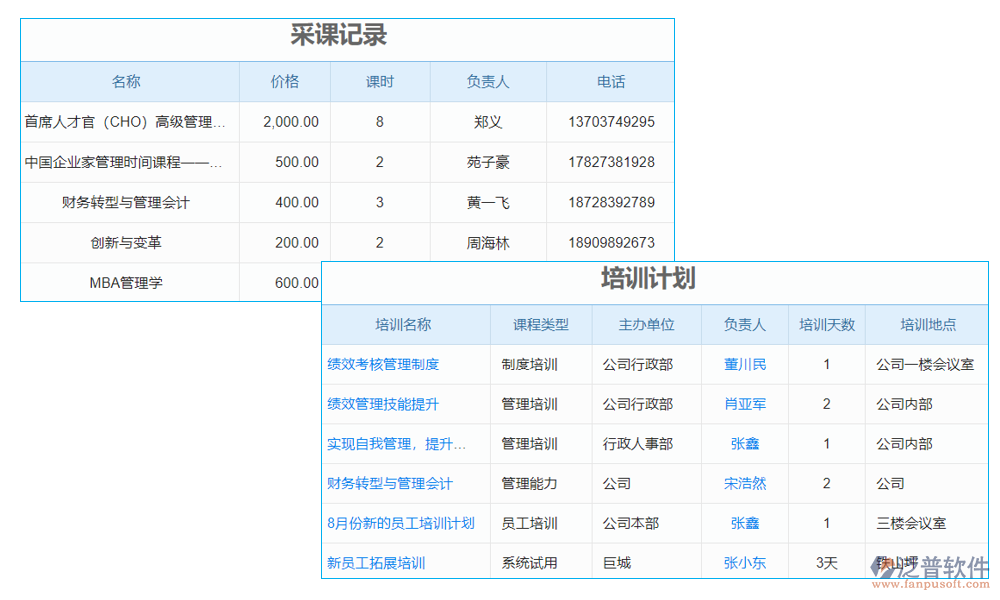Viewport: 1000px width, 600px height.
Task: View responsible person 董川民
Action: coord(744,364)
